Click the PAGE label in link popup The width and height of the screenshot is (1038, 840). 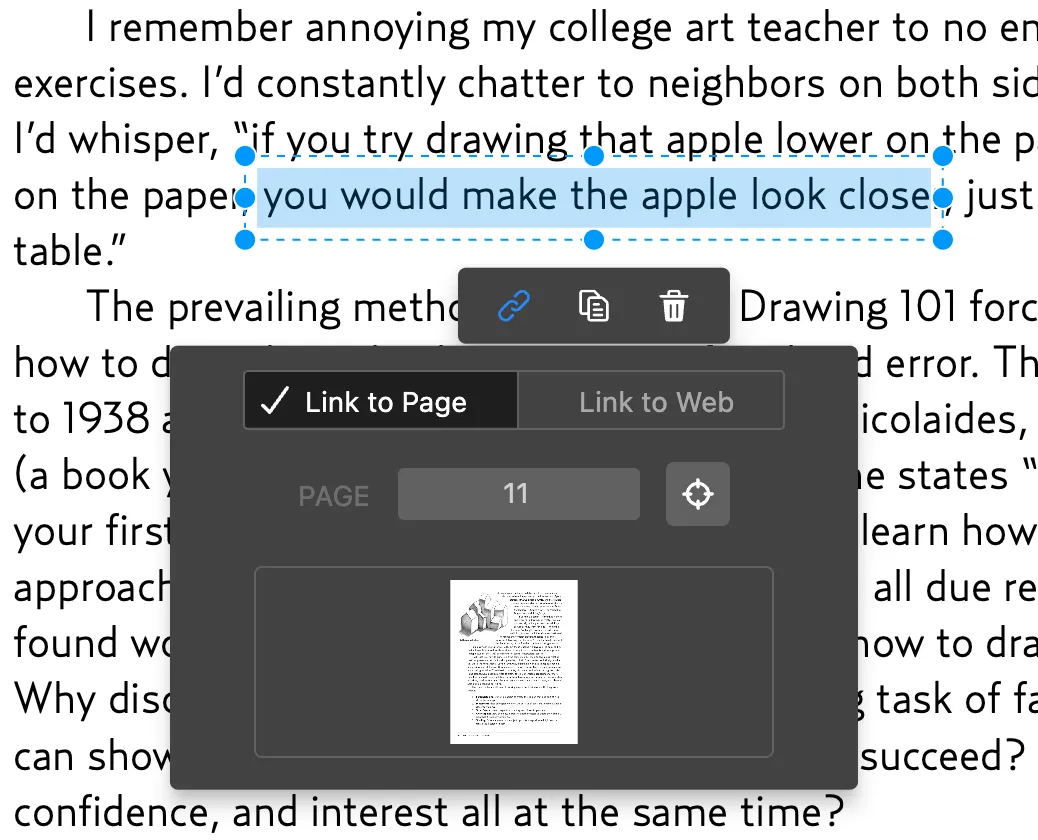coord(334,496)
